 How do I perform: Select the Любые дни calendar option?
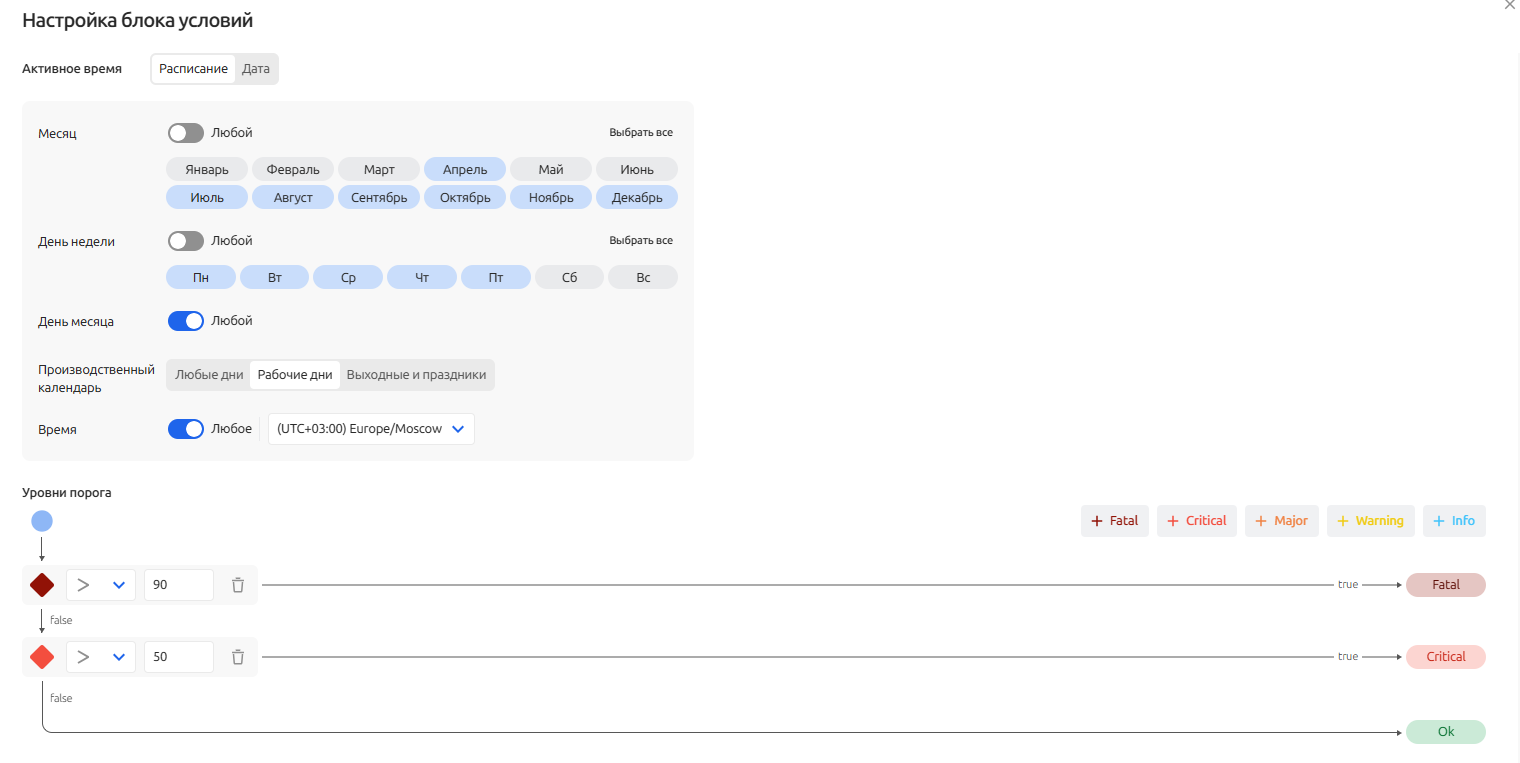pos(209,375)
